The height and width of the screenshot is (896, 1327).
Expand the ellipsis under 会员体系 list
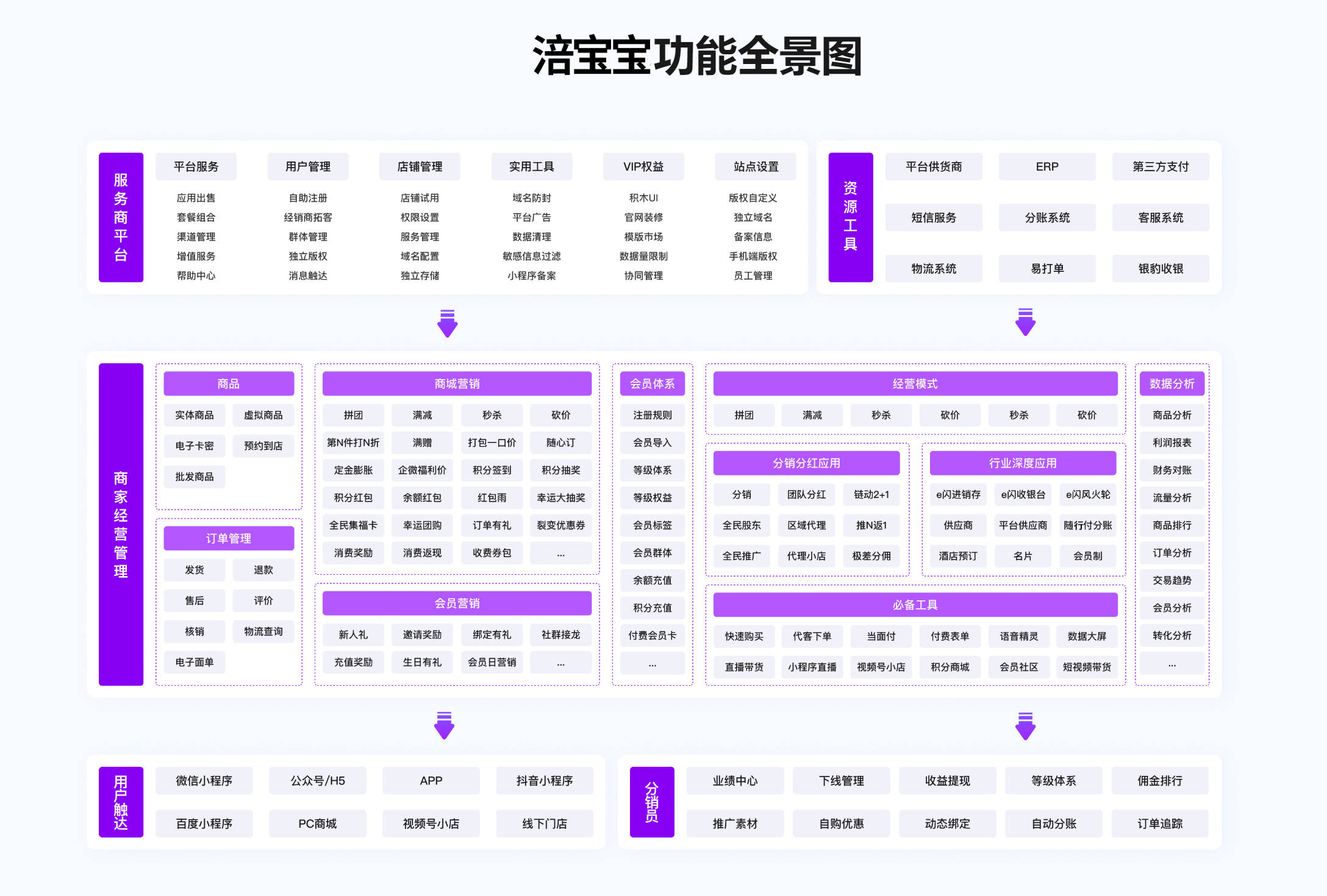coord(652,664)
